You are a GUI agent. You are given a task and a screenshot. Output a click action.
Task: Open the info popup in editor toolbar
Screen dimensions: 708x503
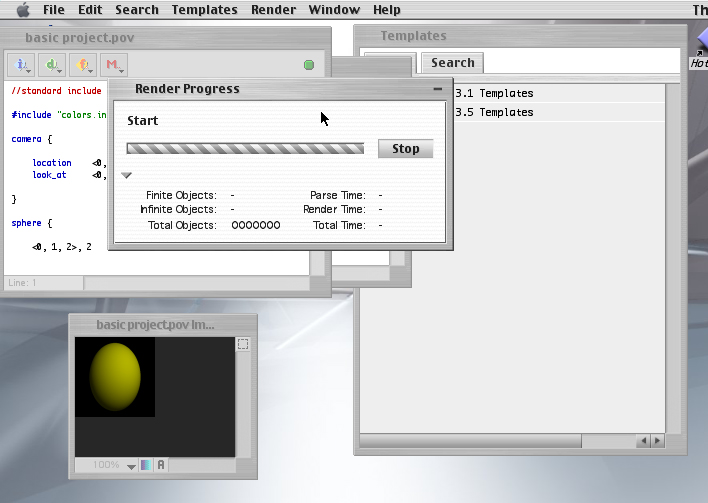pos(22,66)
